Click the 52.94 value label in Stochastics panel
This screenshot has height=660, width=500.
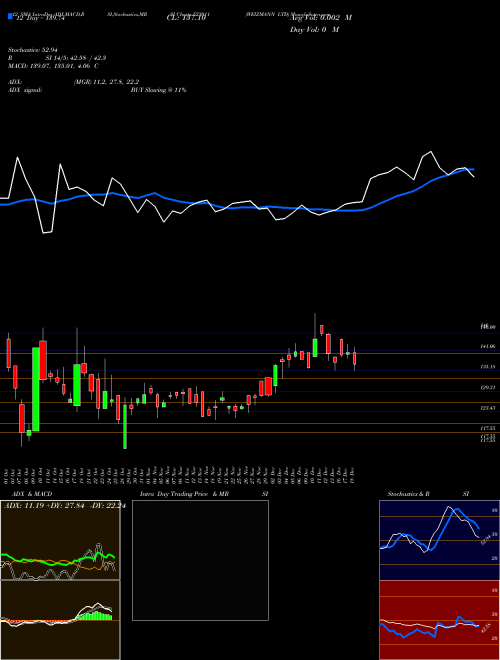click(486, 539)
